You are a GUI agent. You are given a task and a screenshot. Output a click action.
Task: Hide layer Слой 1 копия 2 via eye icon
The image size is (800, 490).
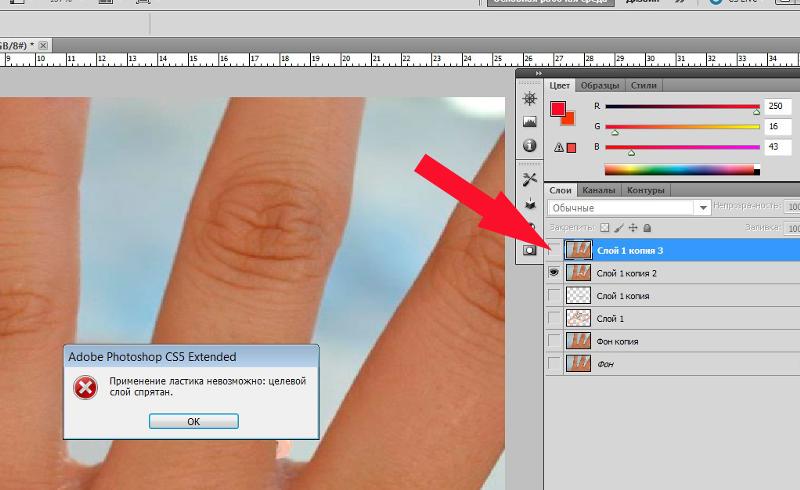(x=554, y=273)
